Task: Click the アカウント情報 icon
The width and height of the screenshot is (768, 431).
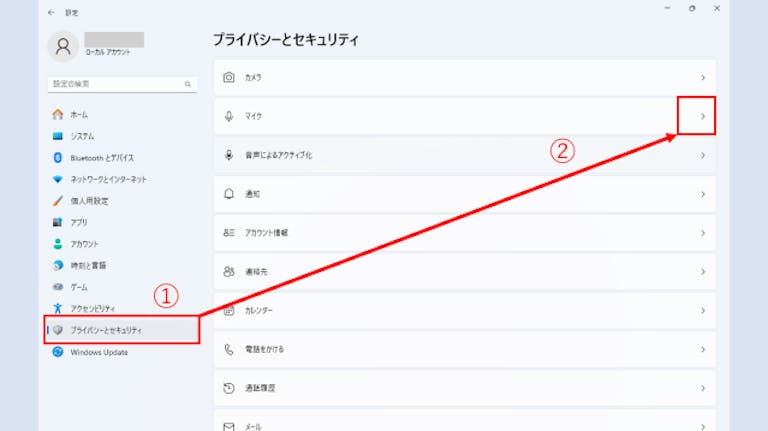Action: coord(229,233)
